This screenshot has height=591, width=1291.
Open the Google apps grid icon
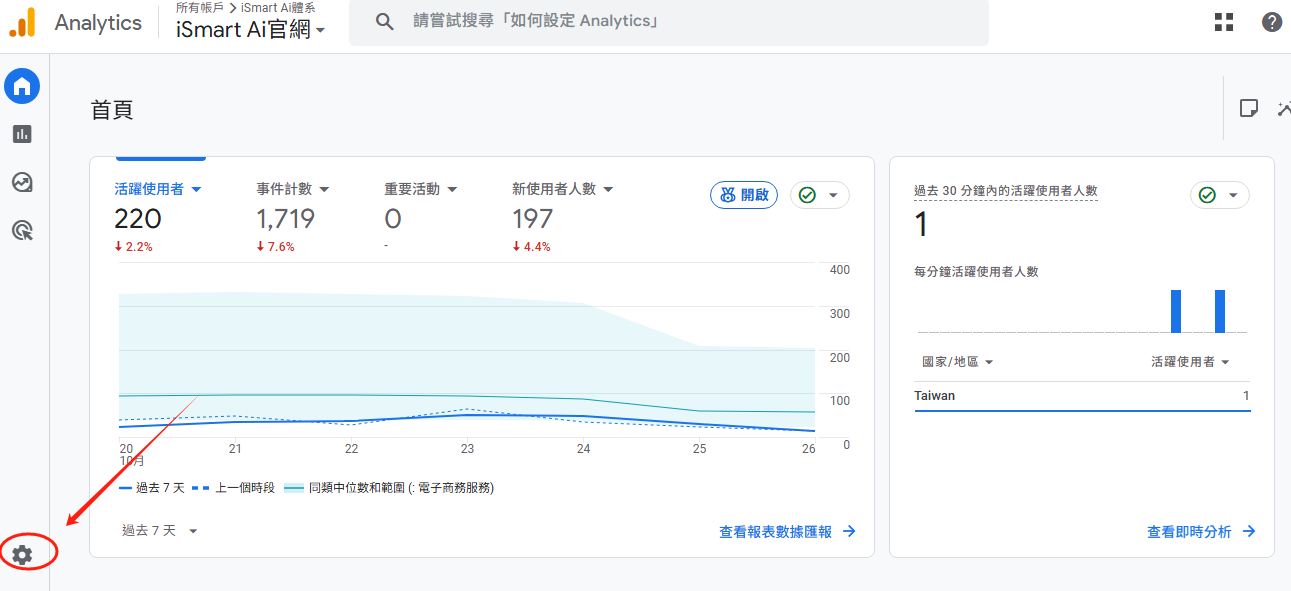(1223, 22)
